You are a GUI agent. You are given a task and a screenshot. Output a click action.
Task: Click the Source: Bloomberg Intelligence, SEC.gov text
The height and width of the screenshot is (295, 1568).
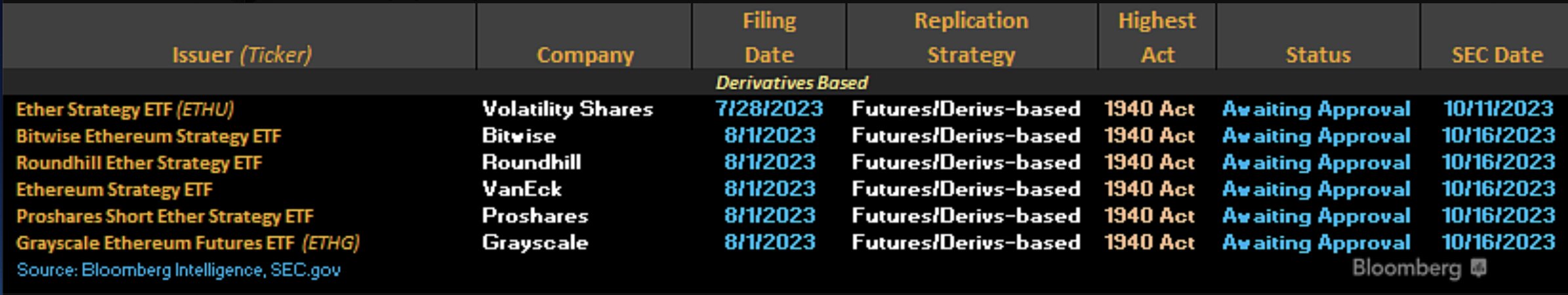click(178, 270)
